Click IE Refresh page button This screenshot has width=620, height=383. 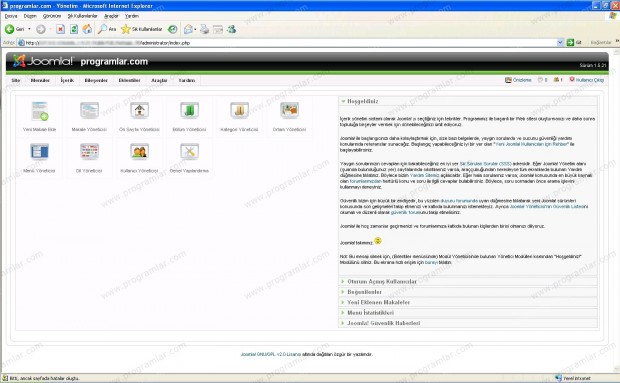pyautogui.click(x=74, y=29)
